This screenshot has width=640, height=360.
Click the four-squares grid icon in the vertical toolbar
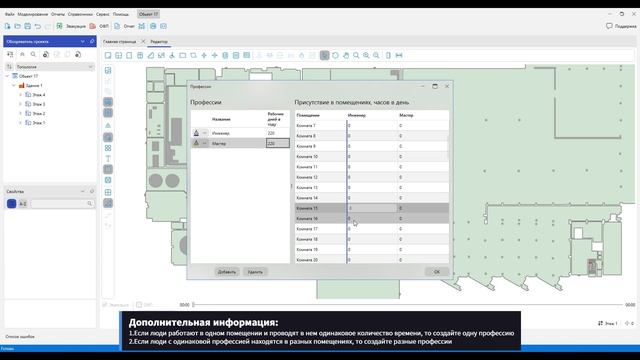(108, 148)
